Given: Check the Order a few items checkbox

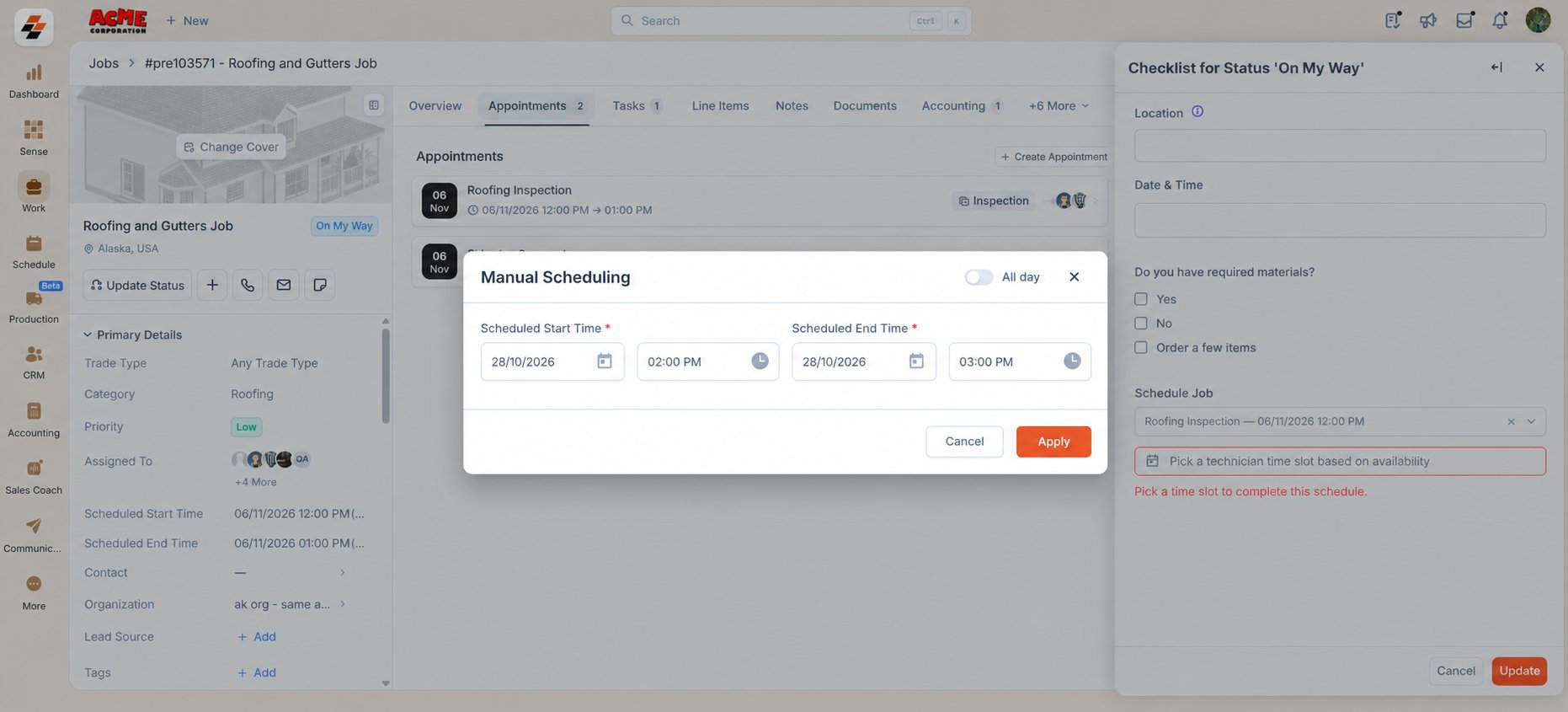Looking at the screenshot, I should (x=1141, y=347).
